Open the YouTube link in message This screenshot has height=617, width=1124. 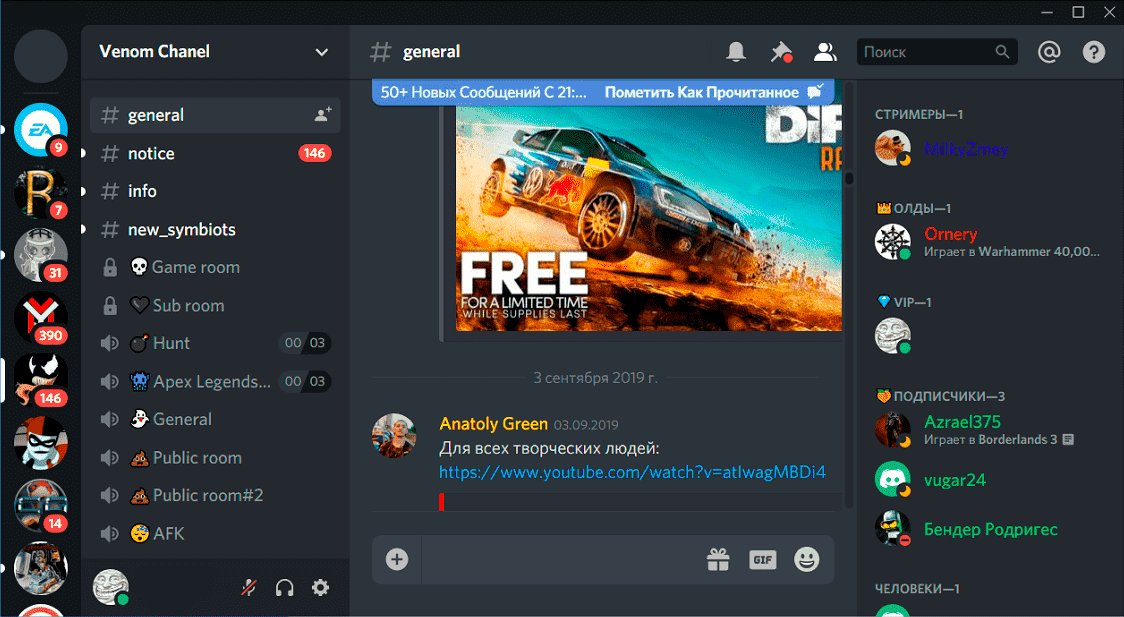[x=632, y=472]
